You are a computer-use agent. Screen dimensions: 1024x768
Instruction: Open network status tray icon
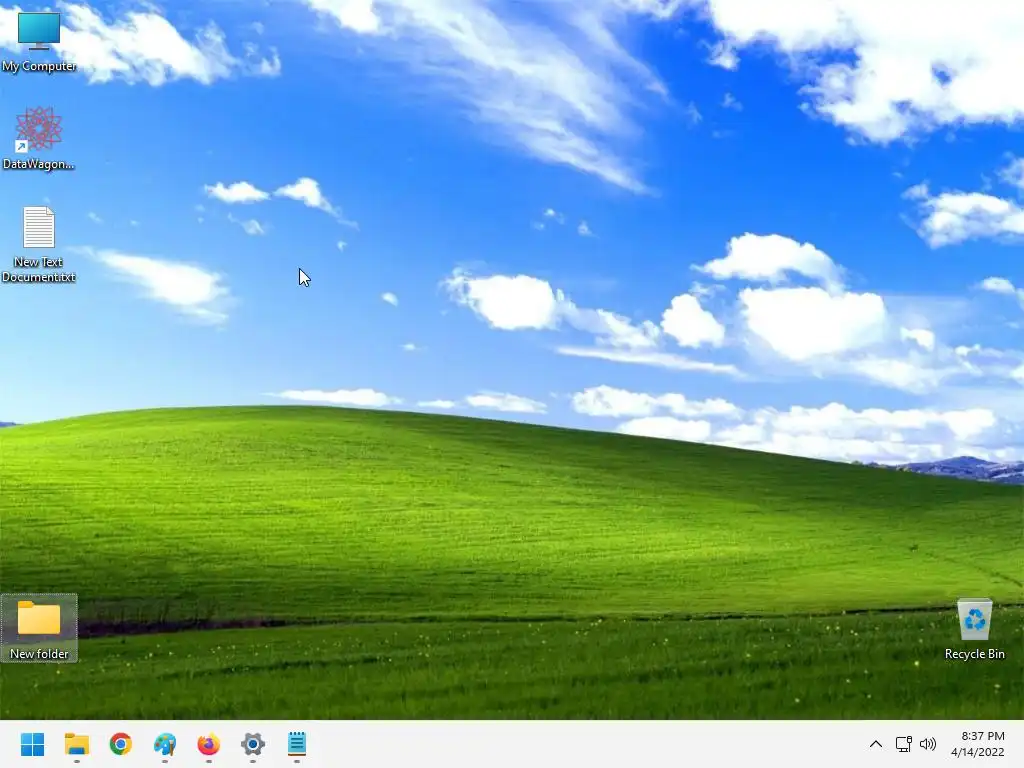pyautogui.click(x=903, y=744)
